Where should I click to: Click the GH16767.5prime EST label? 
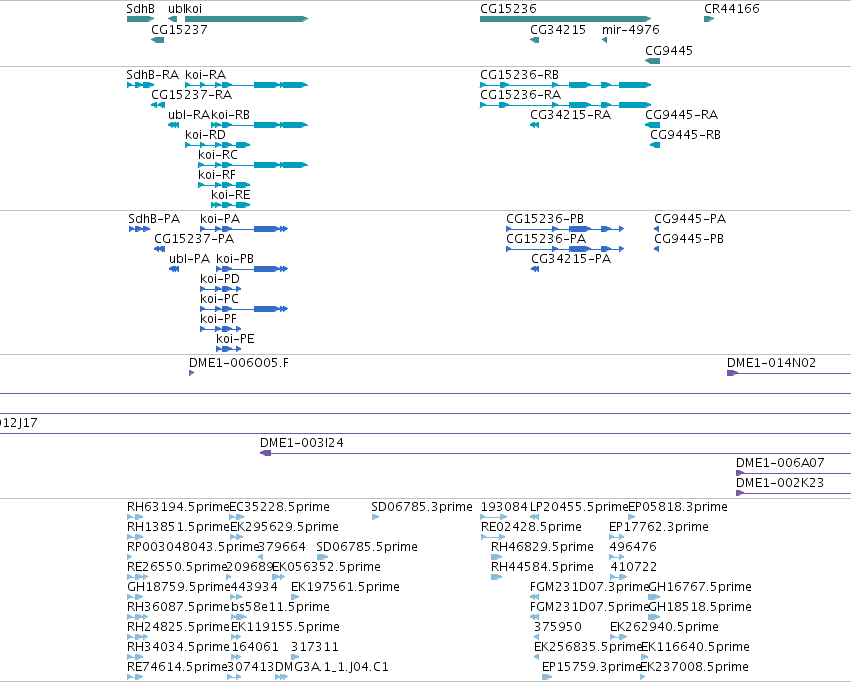[700, 588]
